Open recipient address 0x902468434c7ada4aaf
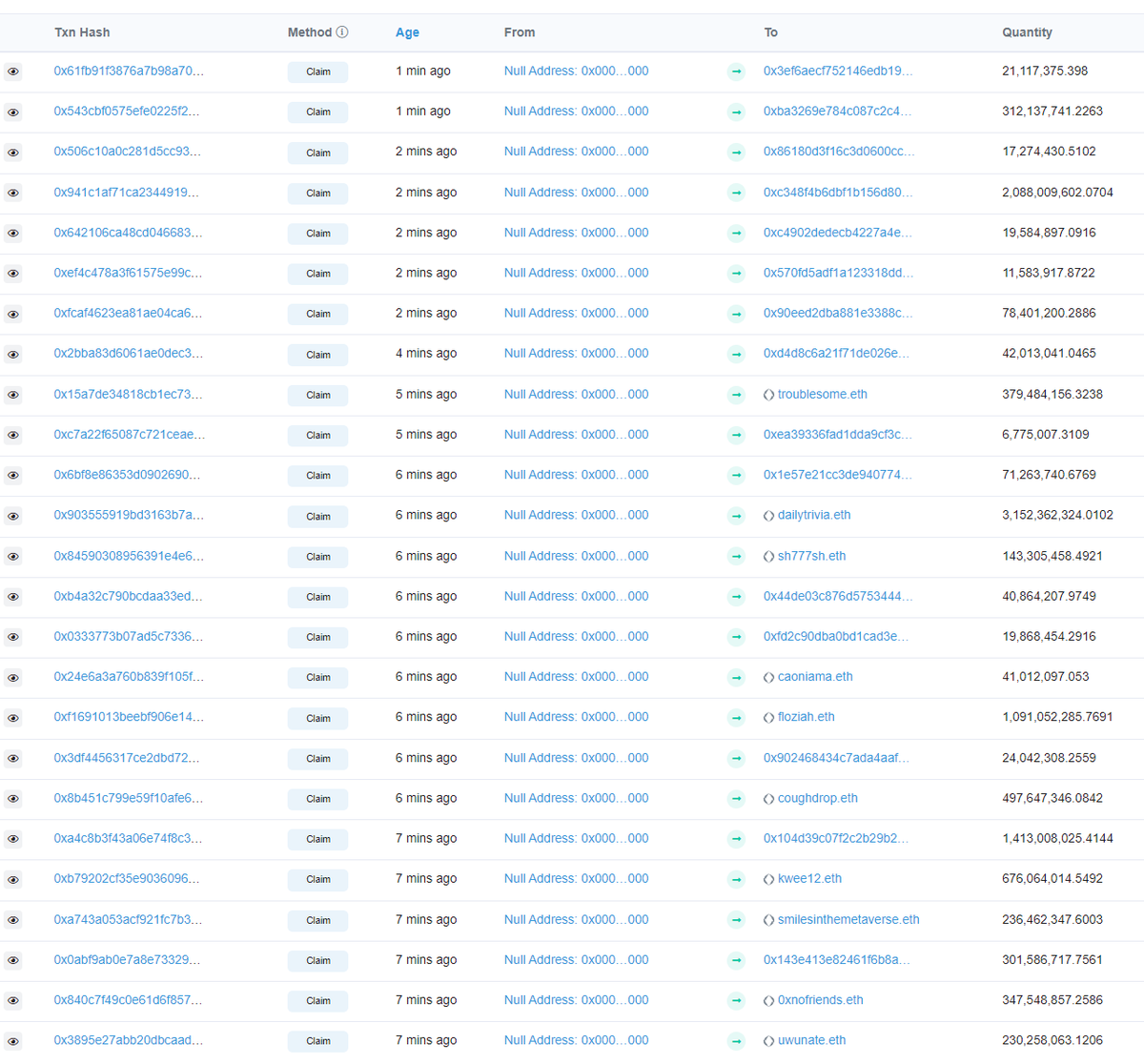Screen dimensions: 1144x1064 coord(836,758)
